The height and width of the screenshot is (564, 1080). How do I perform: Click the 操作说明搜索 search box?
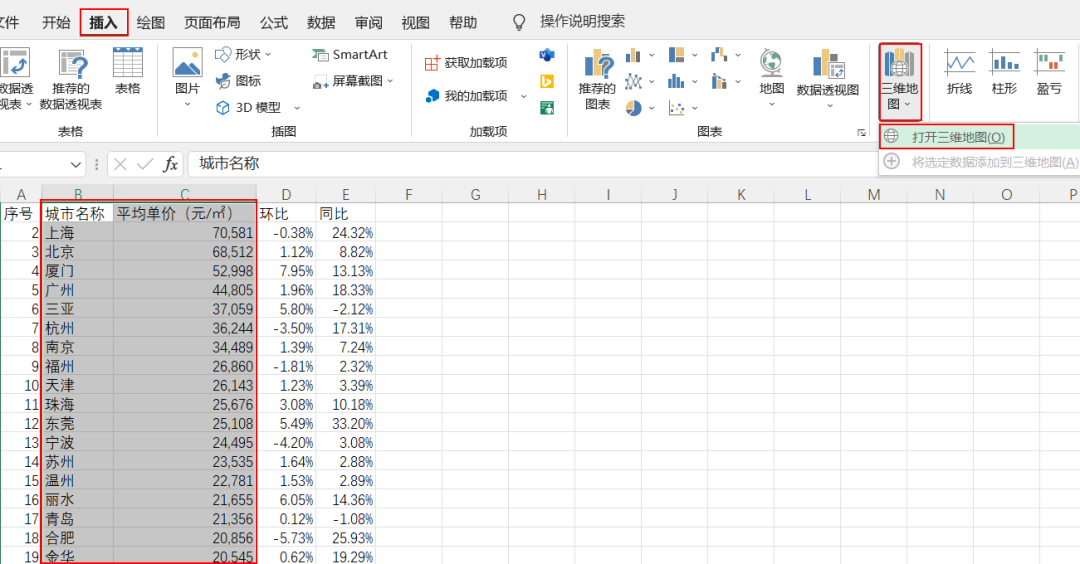click(582, 21)
